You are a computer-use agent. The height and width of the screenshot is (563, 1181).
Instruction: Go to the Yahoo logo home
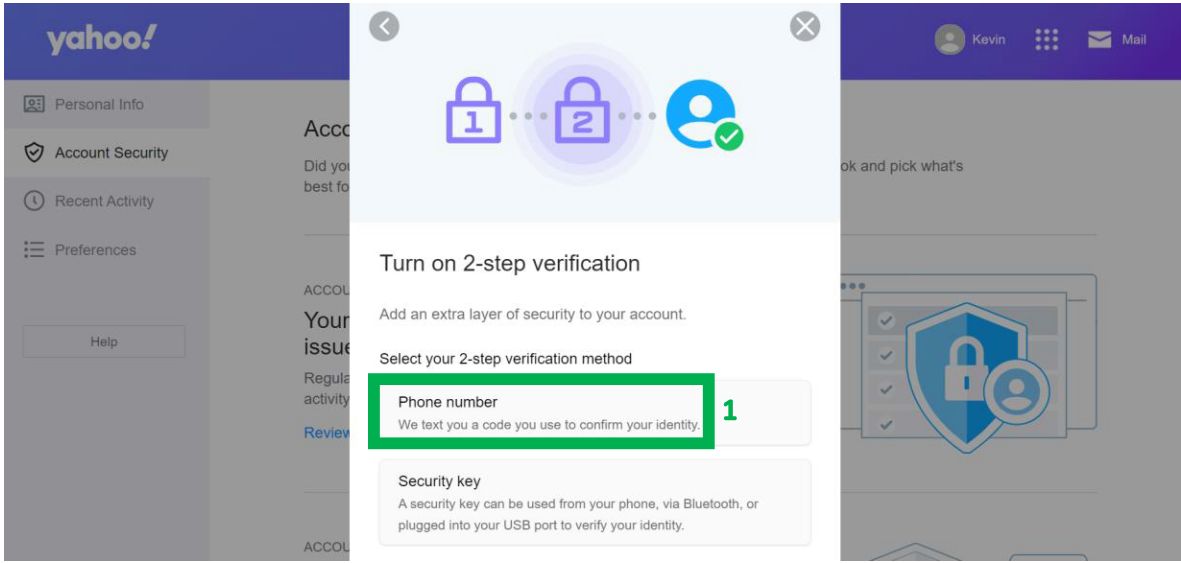click(101, 40)
